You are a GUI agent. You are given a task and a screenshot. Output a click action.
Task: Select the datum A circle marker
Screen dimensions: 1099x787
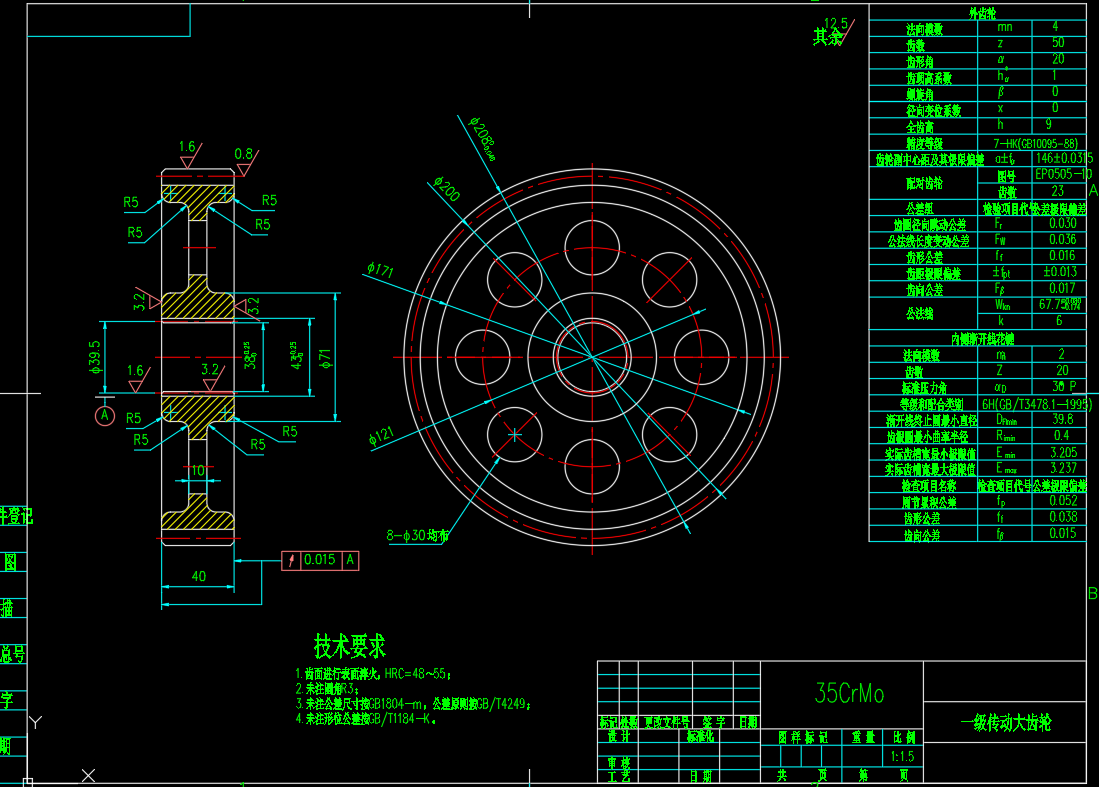(105, 415)
